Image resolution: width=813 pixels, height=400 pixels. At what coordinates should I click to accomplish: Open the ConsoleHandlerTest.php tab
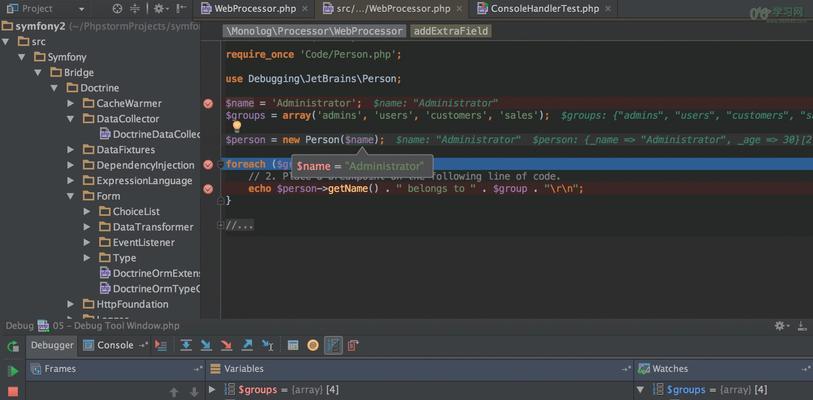point(543,9)
